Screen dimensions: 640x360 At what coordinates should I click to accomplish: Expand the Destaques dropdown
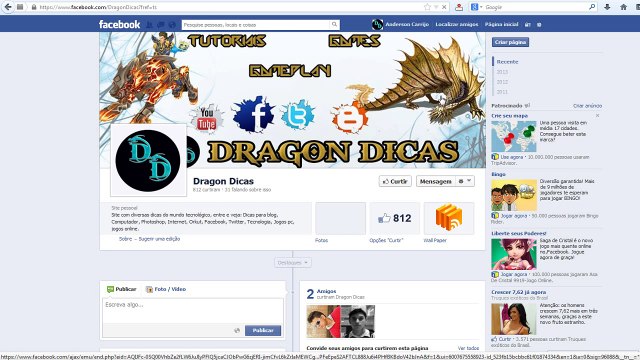point(293,263)
